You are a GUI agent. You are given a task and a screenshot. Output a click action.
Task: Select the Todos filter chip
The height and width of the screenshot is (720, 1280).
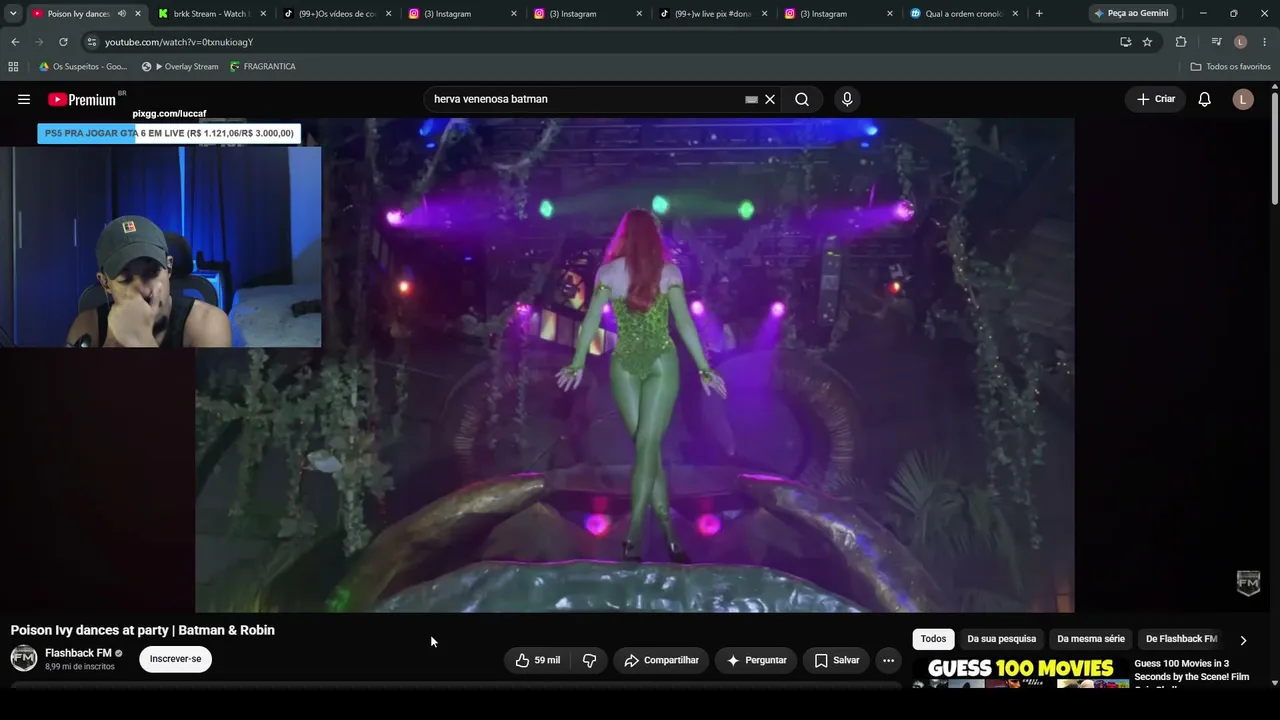[x=933, y=639]
